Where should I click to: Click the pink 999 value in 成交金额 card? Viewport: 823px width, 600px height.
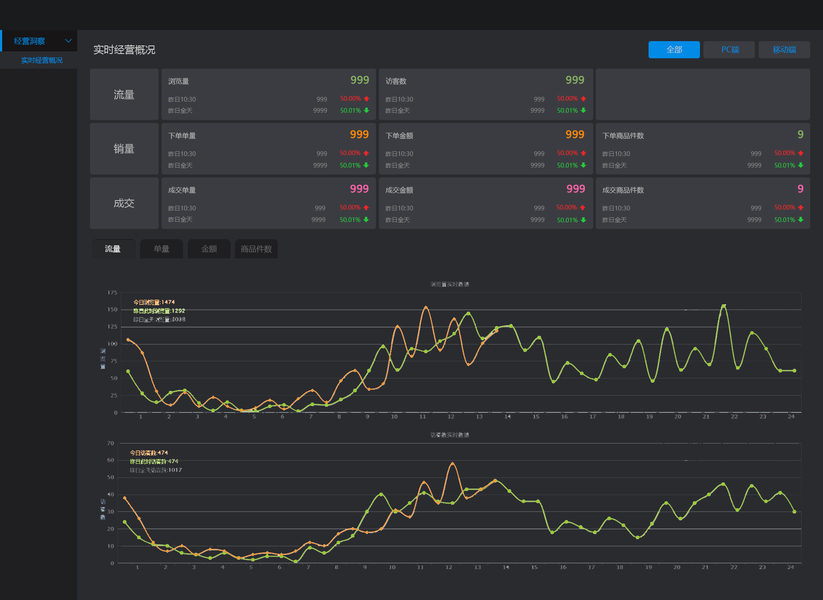click(x=575, y=188)
